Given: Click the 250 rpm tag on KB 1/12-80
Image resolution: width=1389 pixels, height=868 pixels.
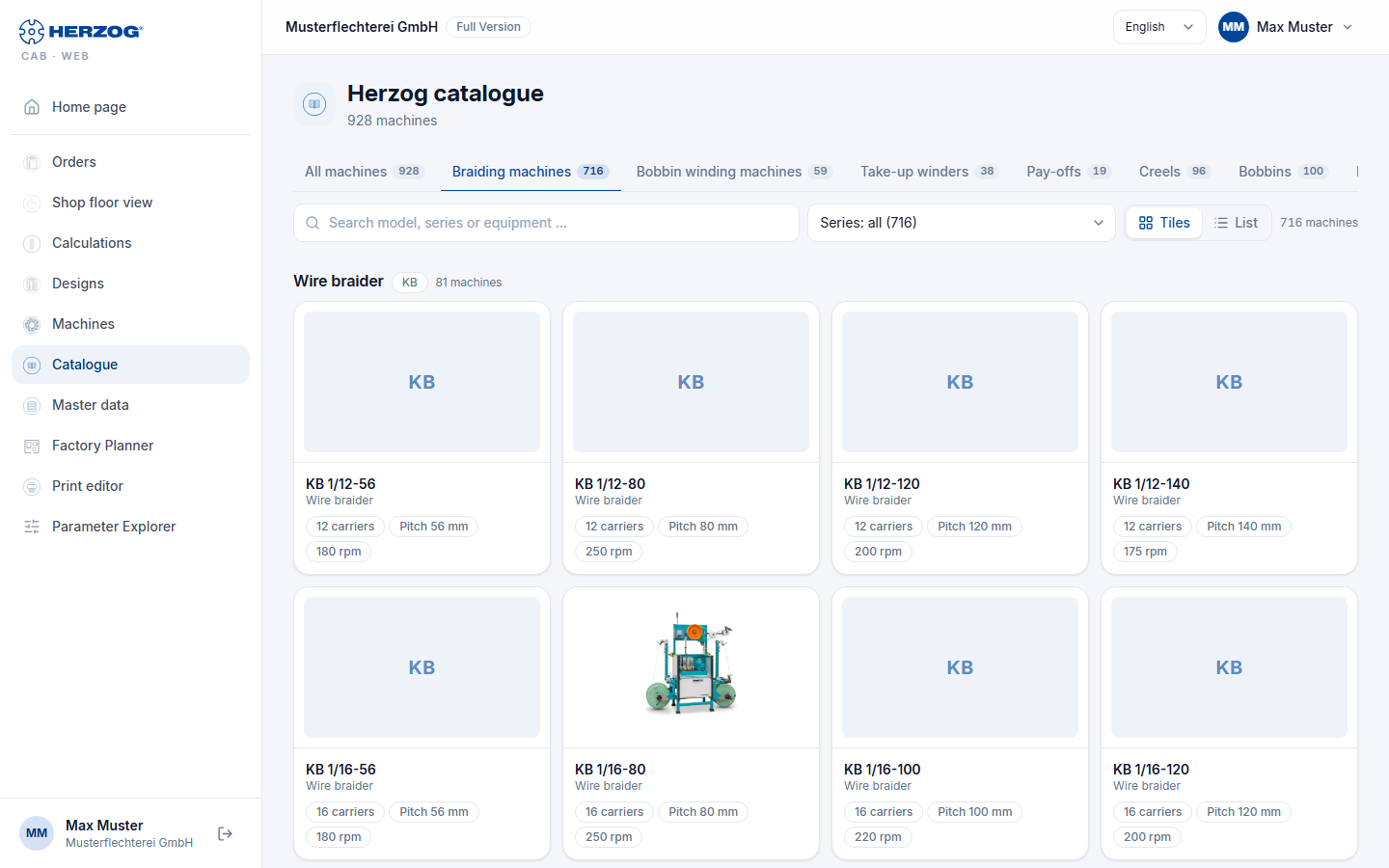Looking at the screenshot, I should tap(609, 552).
